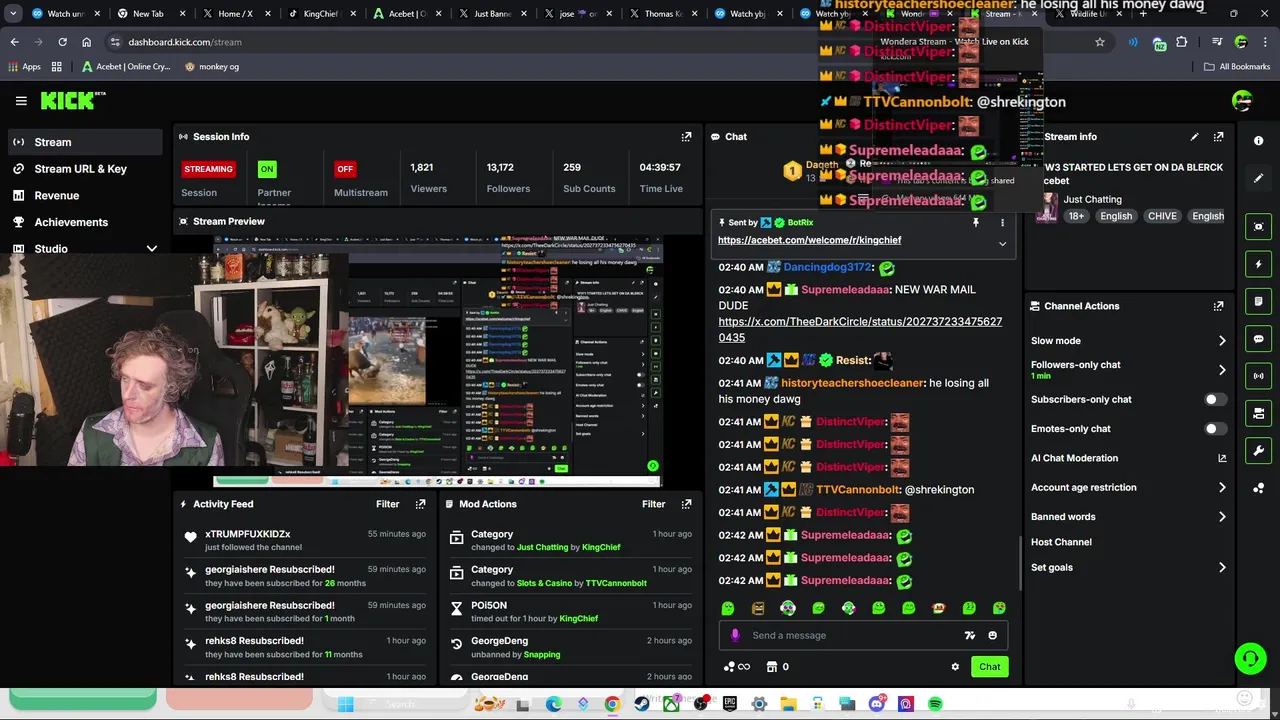Toggle the Partner Income ON button
1280x720 pixels.
click(x=267, y=169)
